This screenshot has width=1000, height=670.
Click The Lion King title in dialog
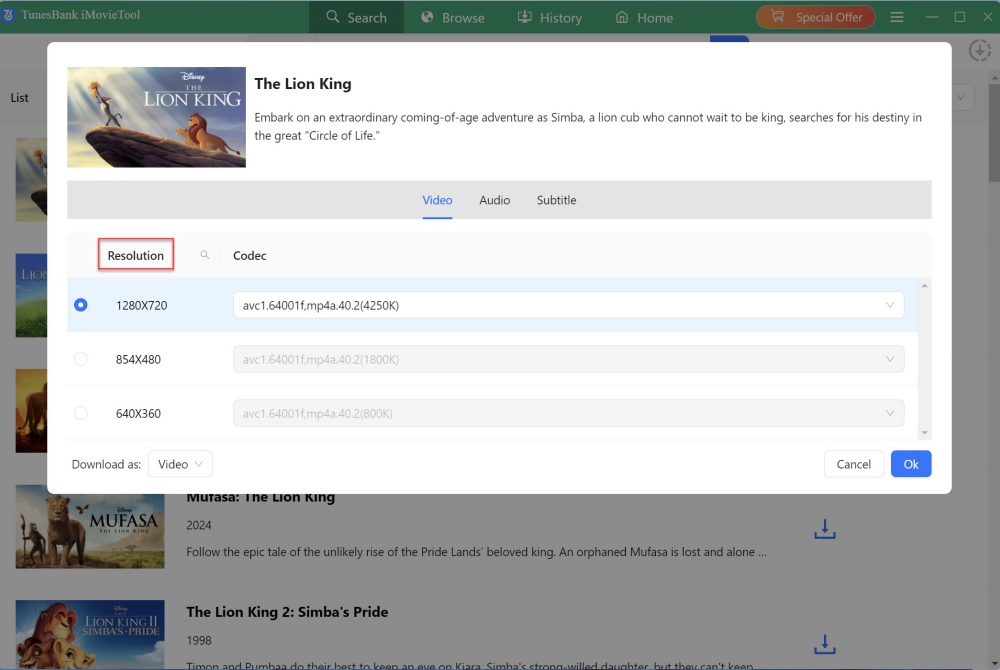(303, 84)
